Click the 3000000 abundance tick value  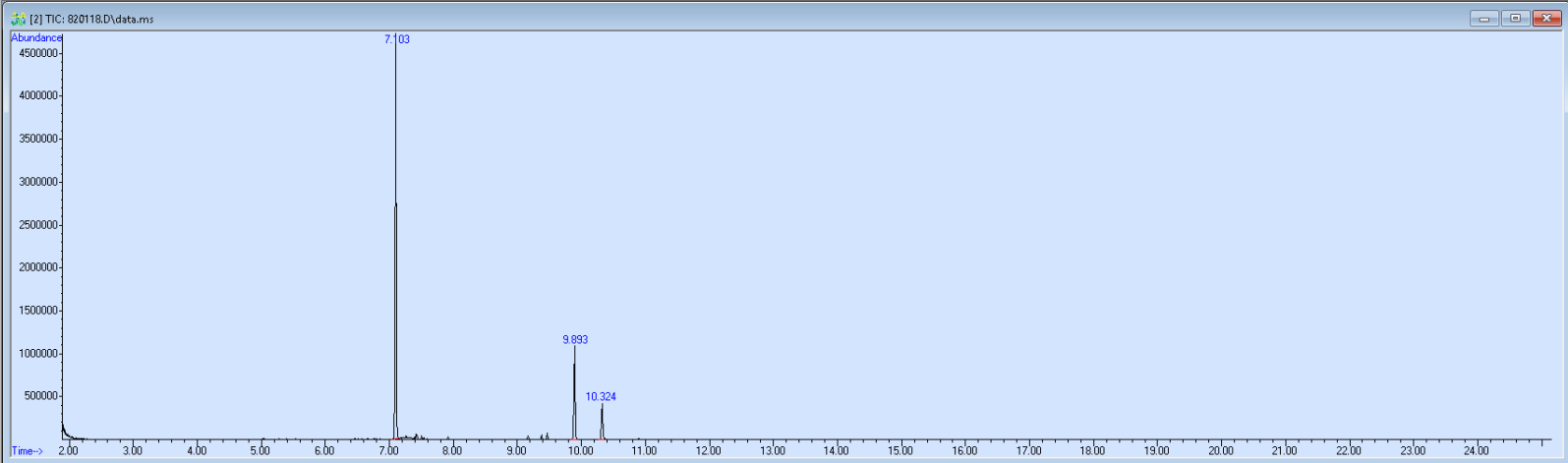(38, 182)
